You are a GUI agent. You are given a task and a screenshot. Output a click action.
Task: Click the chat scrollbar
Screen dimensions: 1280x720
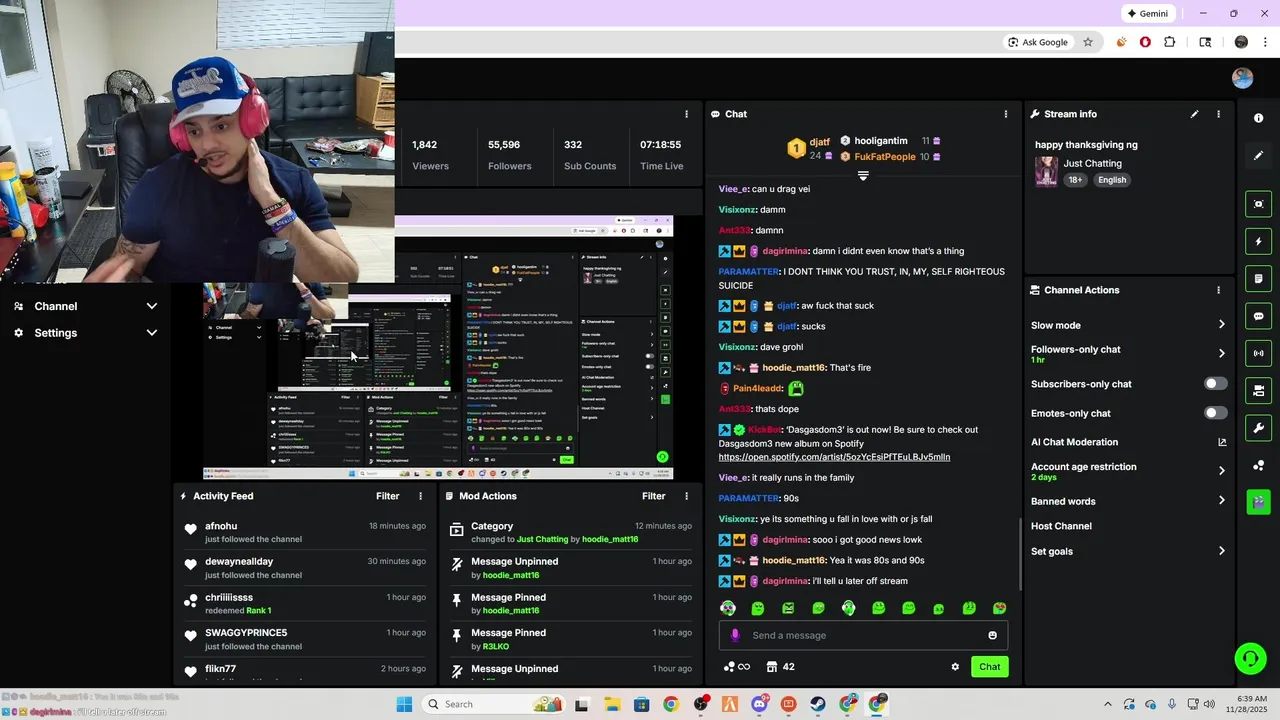pyautogui.click(x=1020, y=555)
